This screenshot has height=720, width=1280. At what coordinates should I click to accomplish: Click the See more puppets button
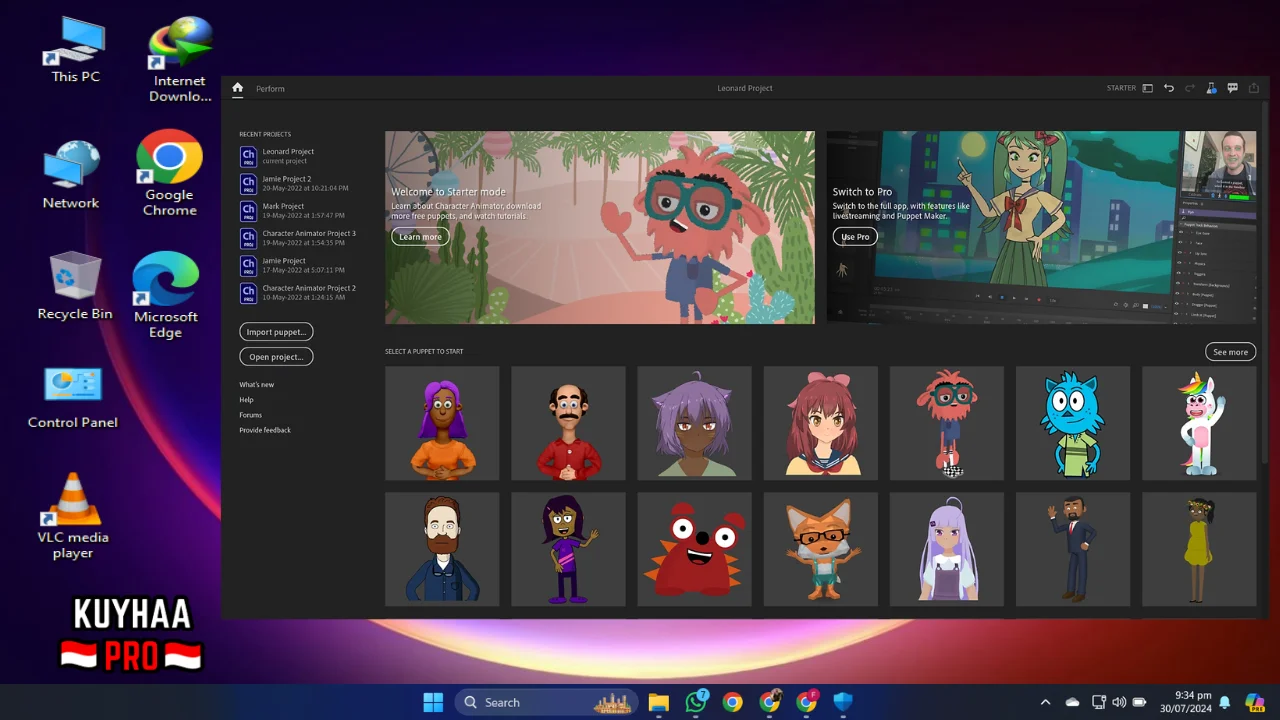click(x=1230, y=352)
